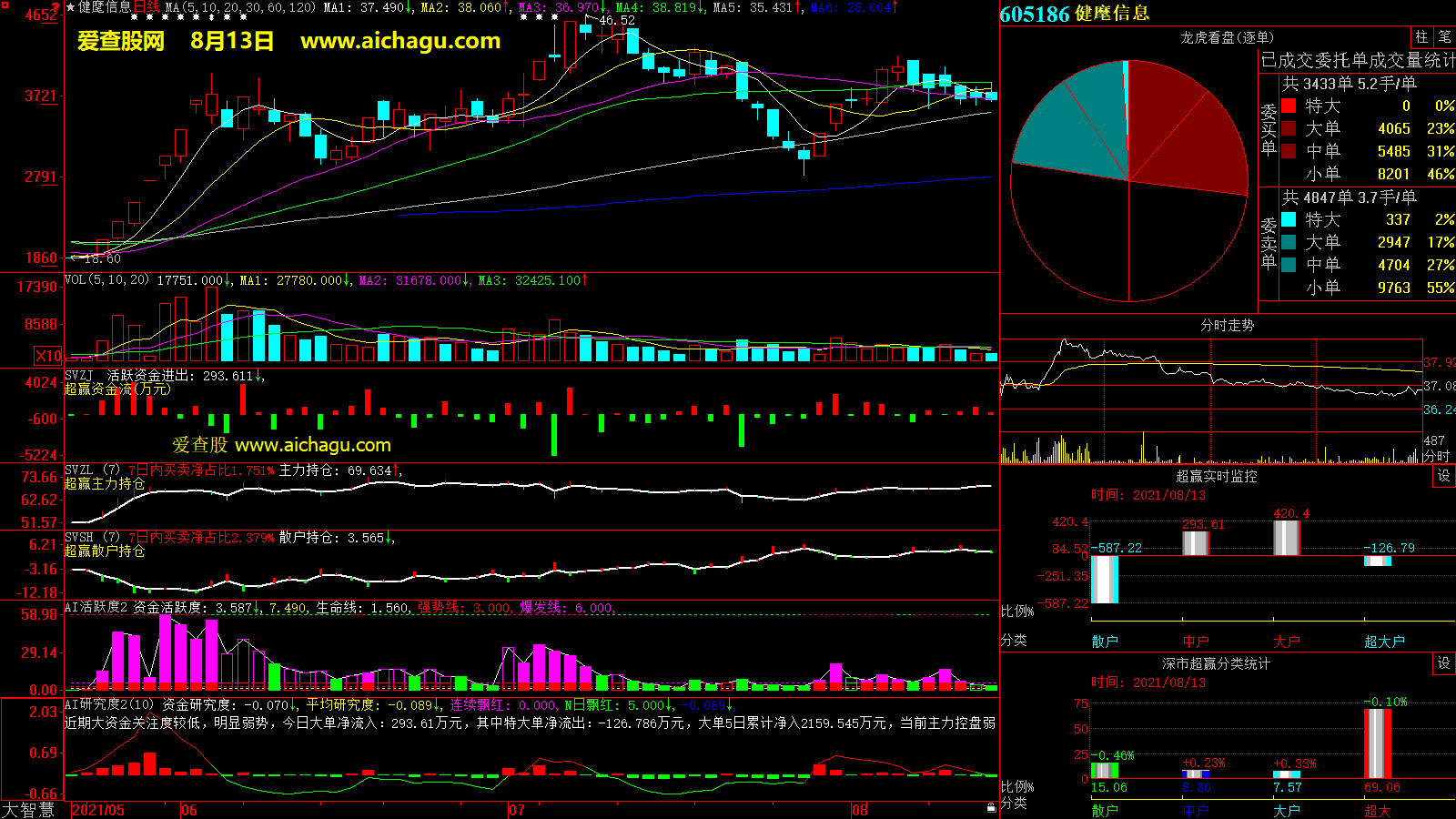This screenshot has width=1456, height=819.
Task: Switch to 笔 per-trade view
Action: pos(1444,37)
